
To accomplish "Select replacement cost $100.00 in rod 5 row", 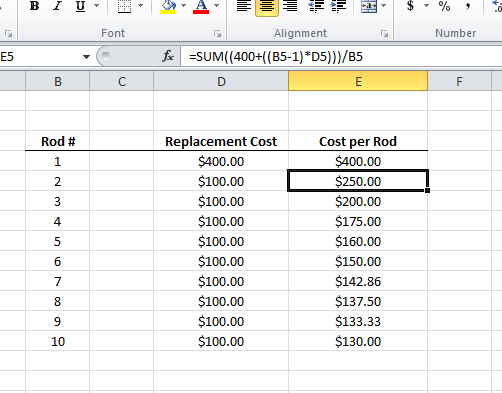I will pos(221,241).
